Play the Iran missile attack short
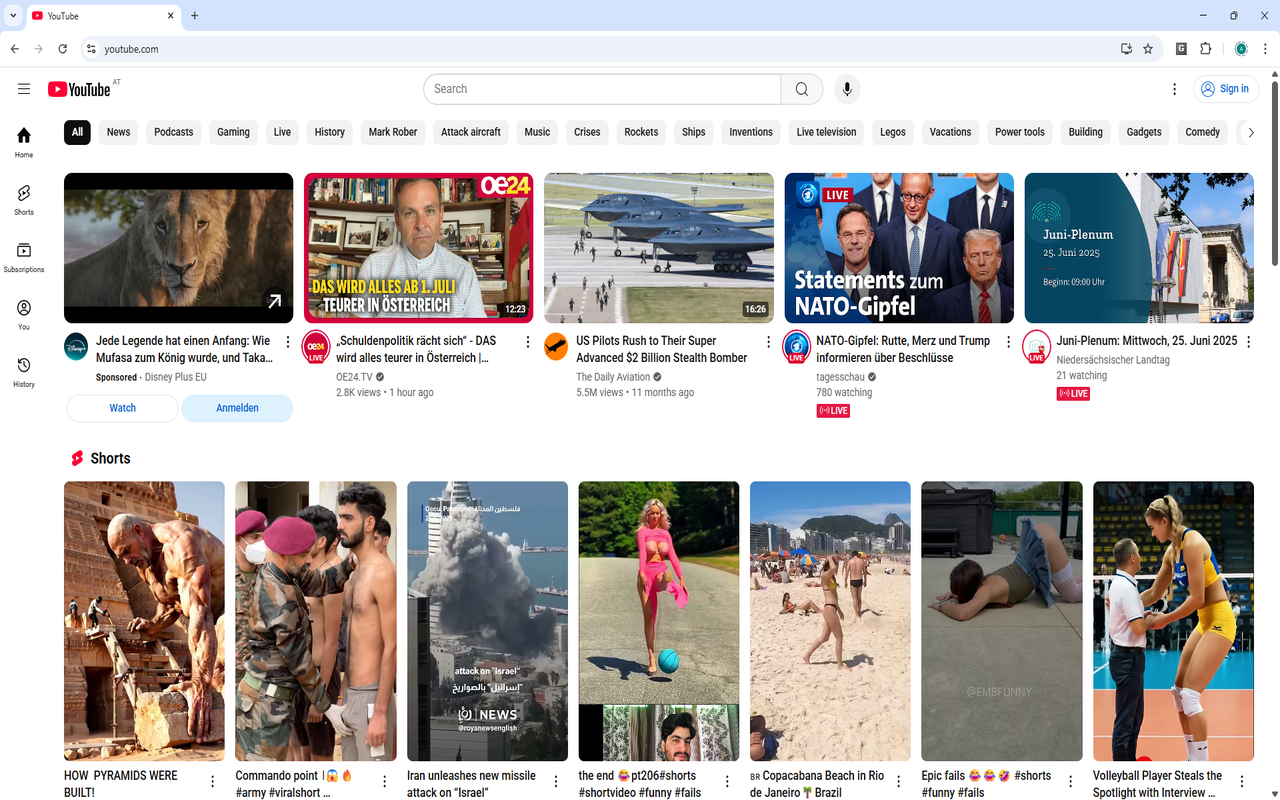 [x=487, y=621]
